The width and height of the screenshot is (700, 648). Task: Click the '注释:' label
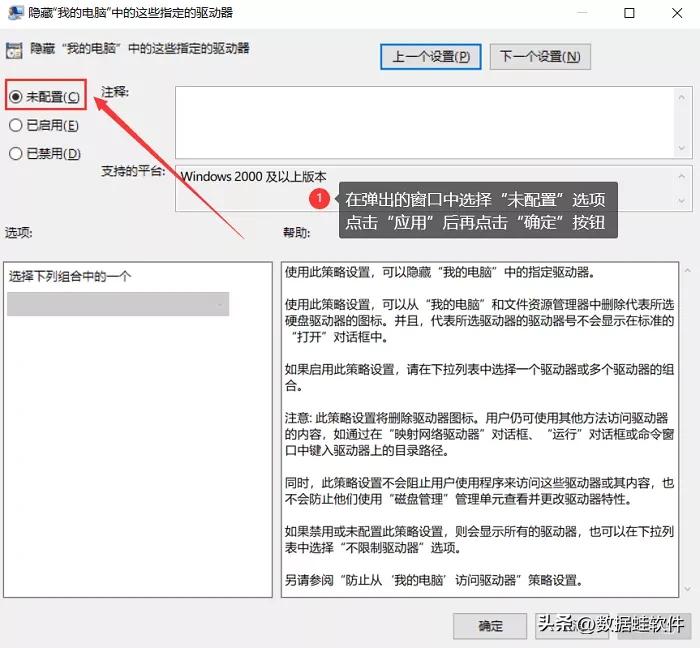coord(115,91)
